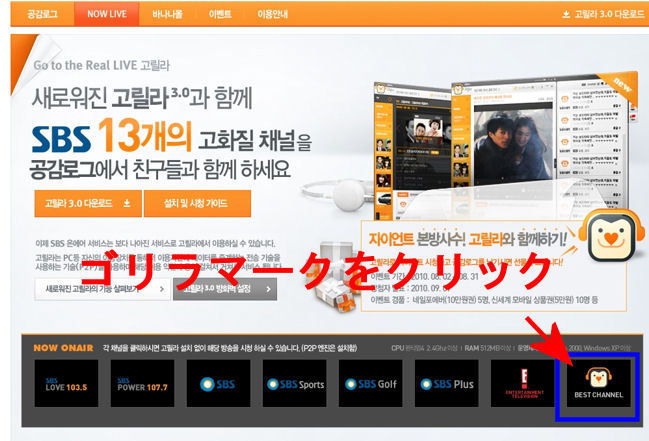
Task: Click the gorilla mascot icon with headphones
Action: point(611,235)
